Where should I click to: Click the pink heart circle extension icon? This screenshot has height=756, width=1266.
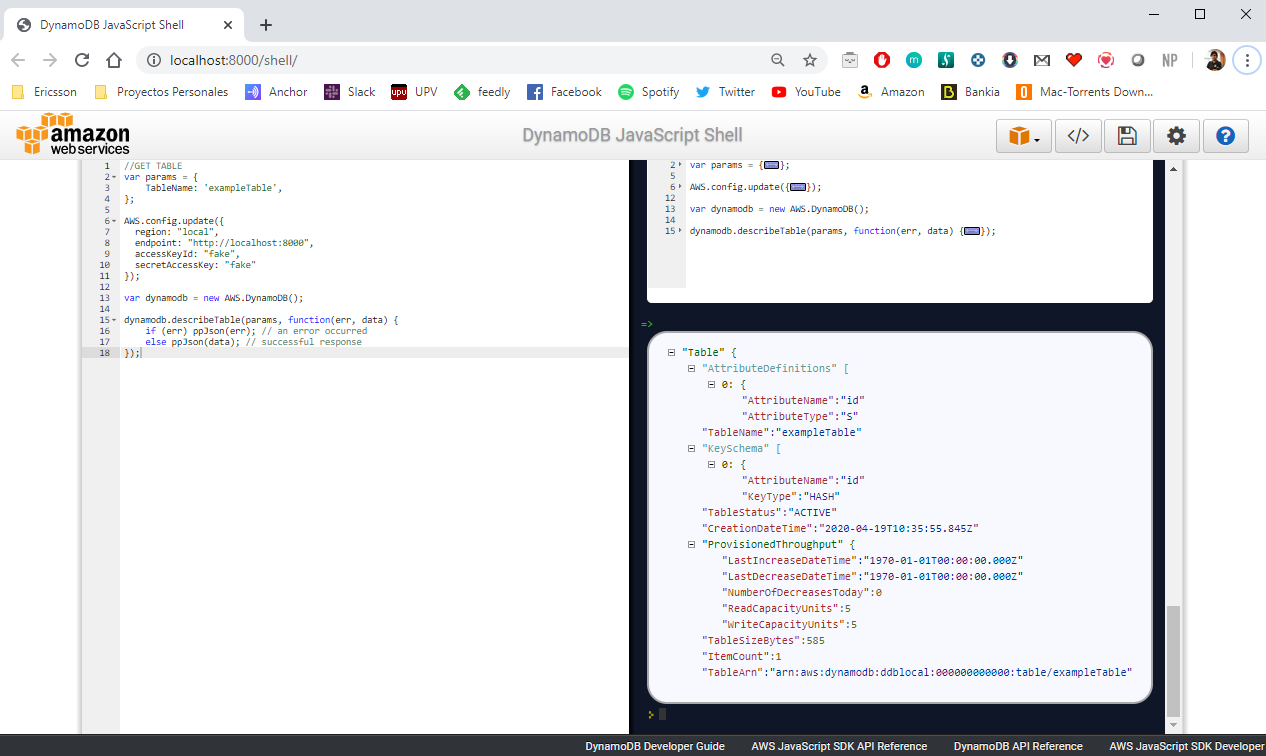tap(1106, 60)
